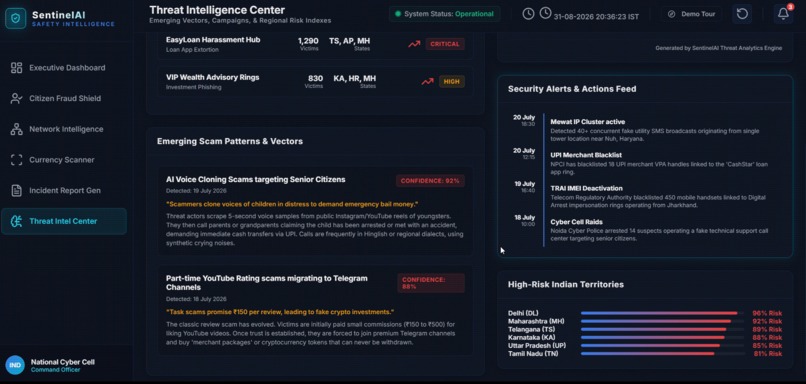Viewport: 806px width, 384px height.
Task: Click the System Status Operational badge
Action: pyautogui.click(x=445, y=14)
